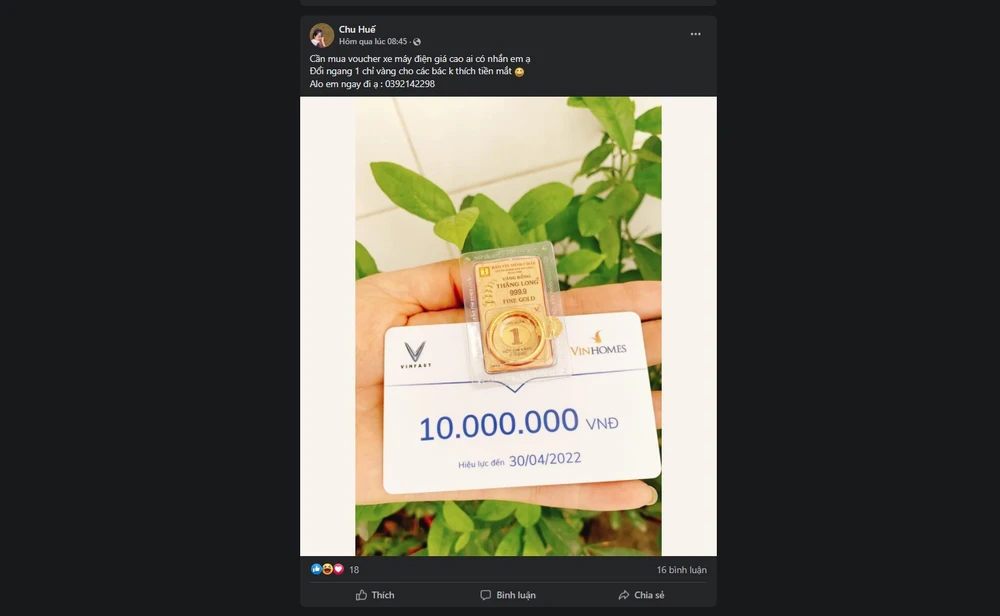Click the post timestamp Hôm qua lúc 08:45

point(374,42)
